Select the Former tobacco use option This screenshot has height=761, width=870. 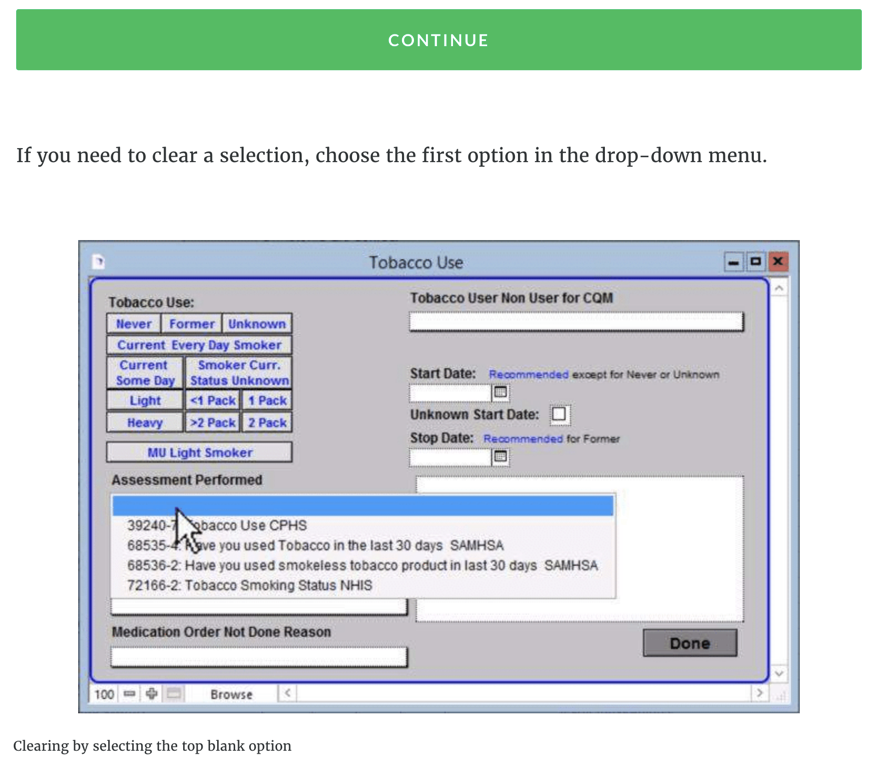[x=191, y=324]
